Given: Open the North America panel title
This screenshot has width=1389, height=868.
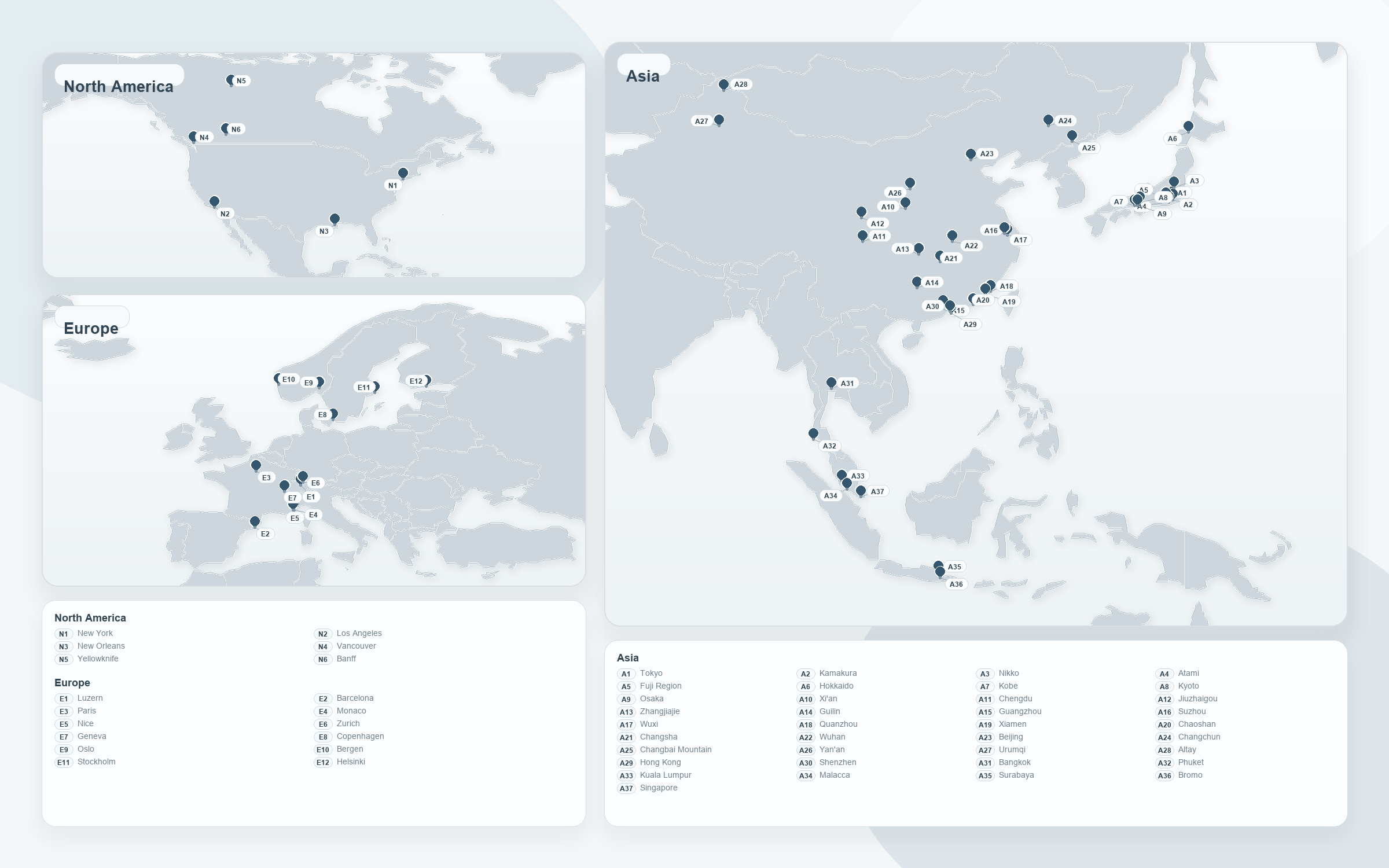Looking at the screenshot, I should (118, 86).
